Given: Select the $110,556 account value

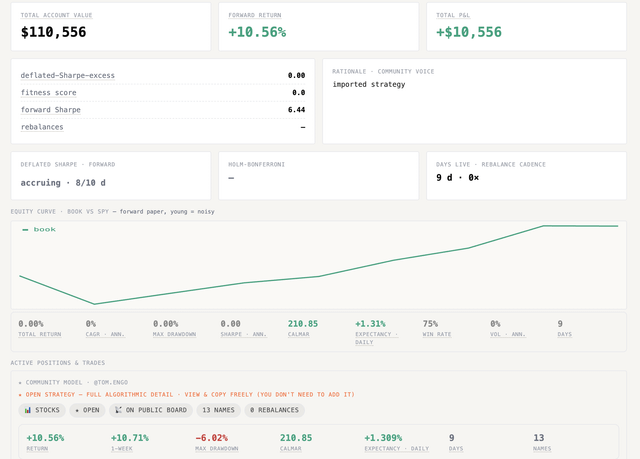Looking at the screenshot, I should pyautogui.click(x=53, y=32).
